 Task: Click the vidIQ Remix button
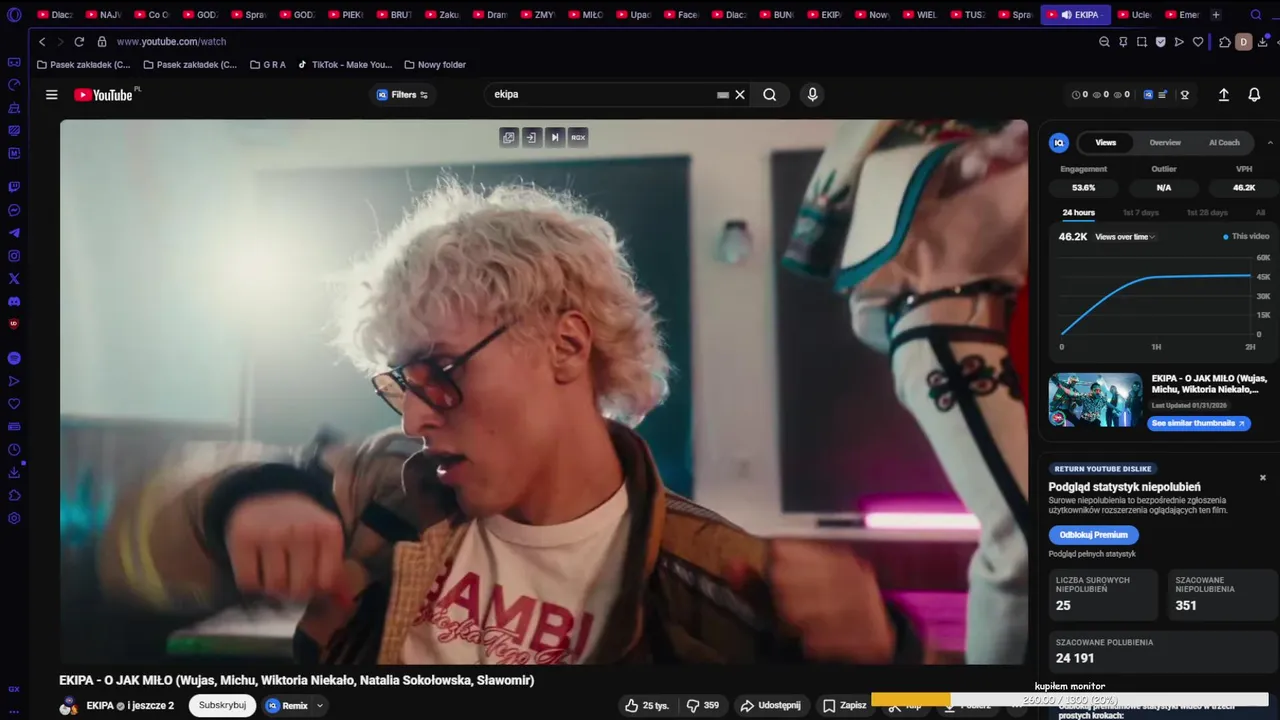(x=287, y=705)
